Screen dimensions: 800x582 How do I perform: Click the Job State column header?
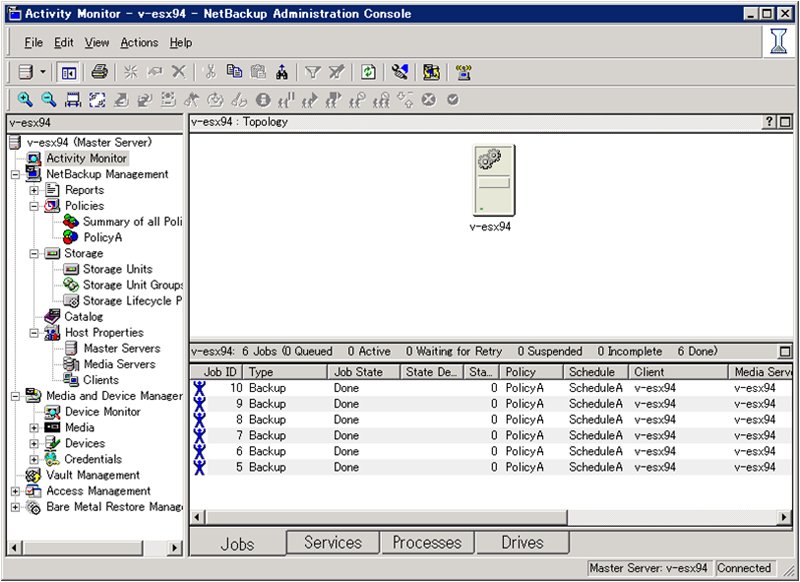pyautogui.click(x=363, y=372)
